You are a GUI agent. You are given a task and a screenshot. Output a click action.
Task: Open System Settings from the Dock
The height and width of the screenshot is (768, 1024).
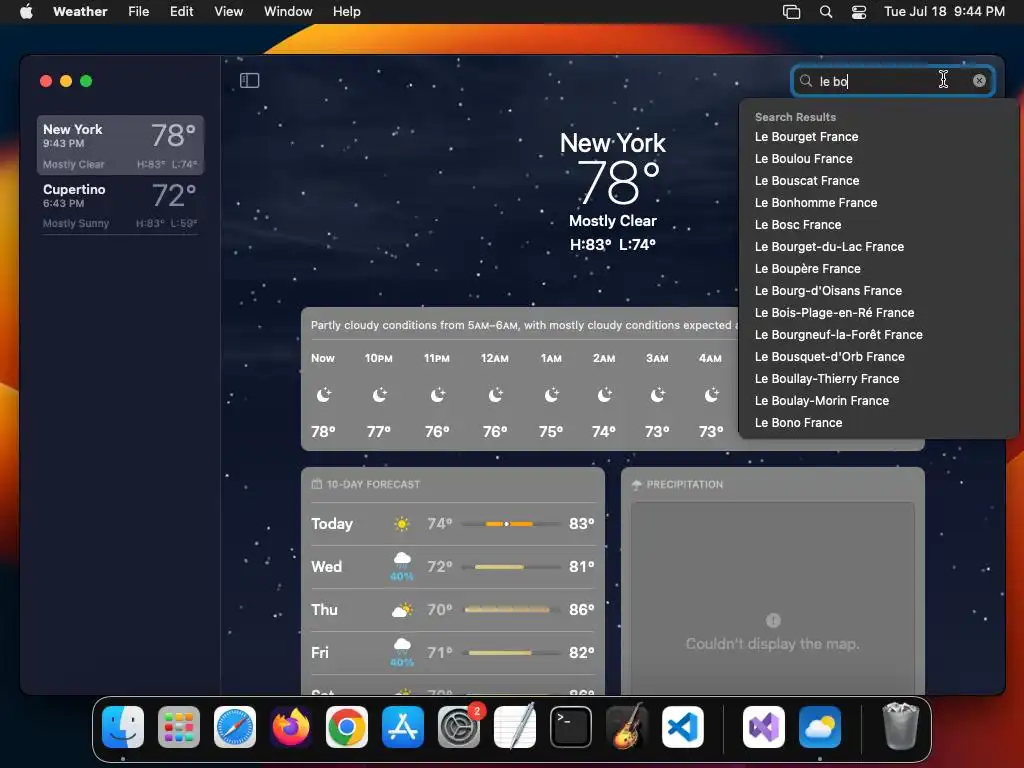458,727
